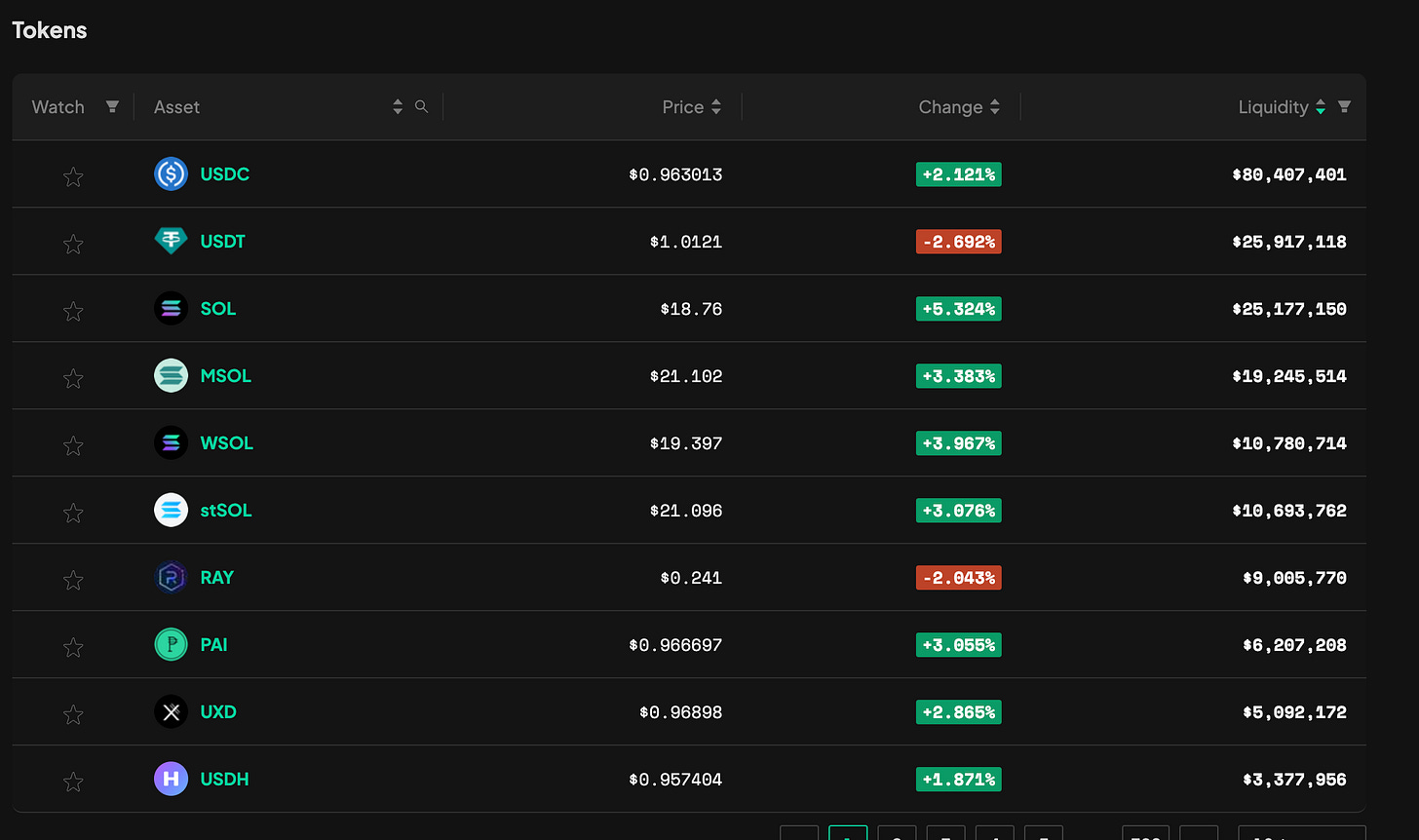This screenshot has height=840, width=1419.
Task: Open the Asset column search icon
Action: click(x=421, y=106)
